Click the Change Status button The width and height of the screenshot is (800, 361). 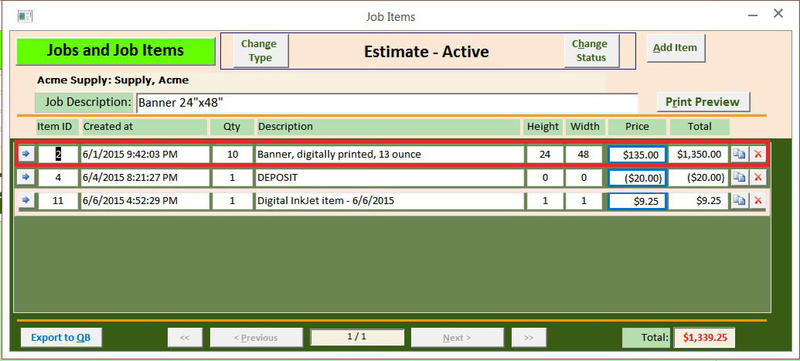591,51
